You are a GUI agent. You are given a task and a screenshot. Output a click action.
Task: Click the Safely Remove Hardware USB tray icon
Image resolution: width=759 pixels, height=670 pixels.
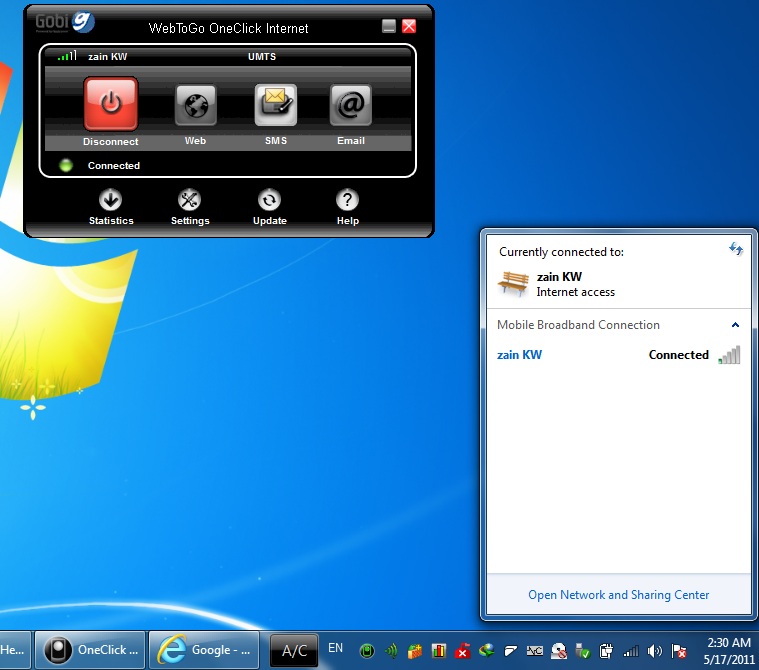(x=582, y=651)
